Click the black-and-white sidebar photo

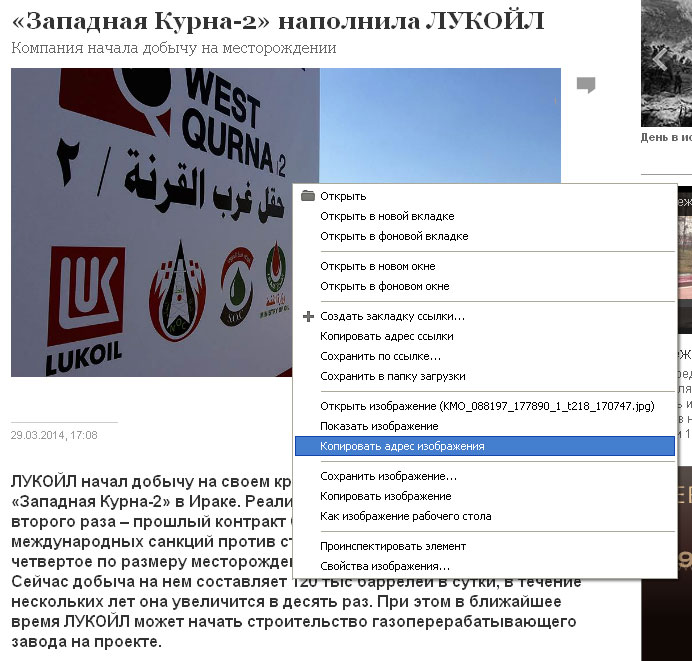666,64
